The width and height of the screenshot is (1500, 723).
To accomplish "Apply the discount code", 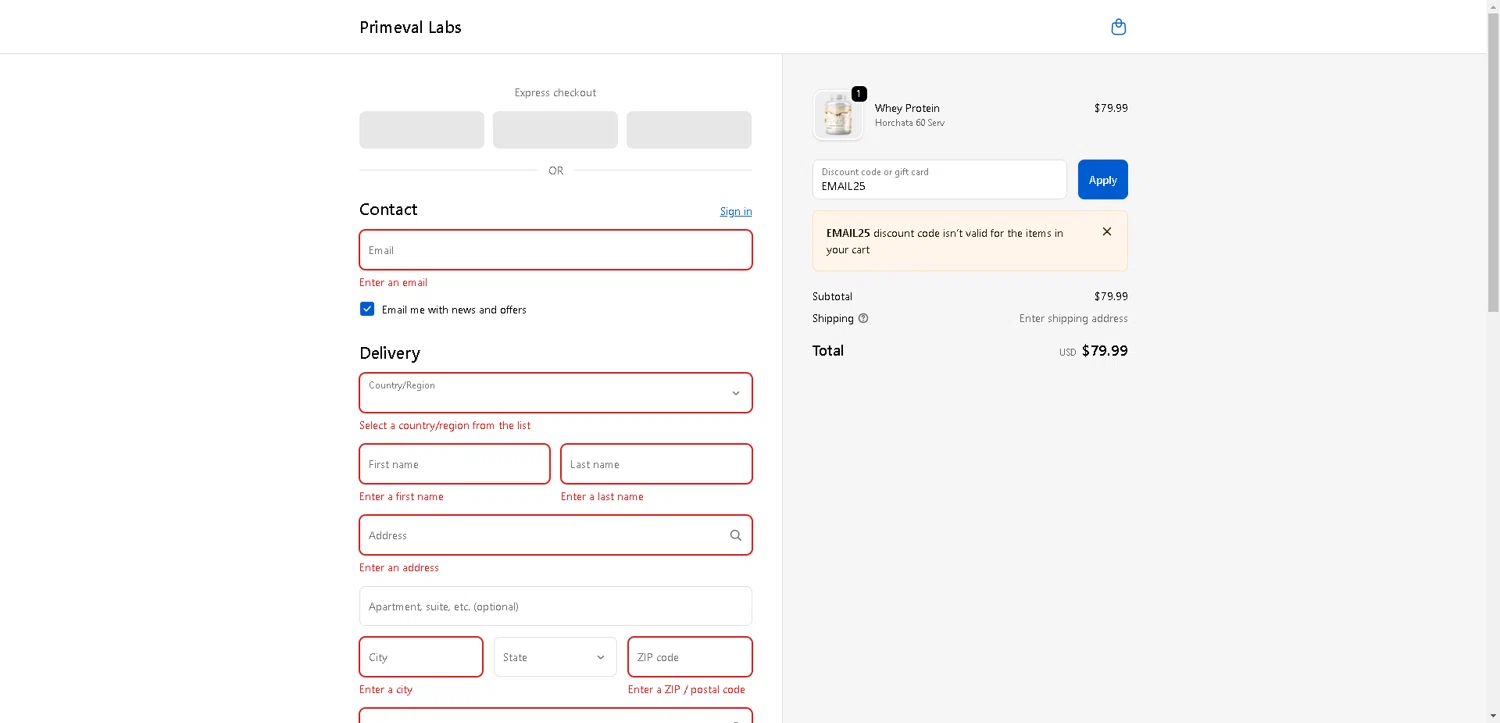I will click(x=1103, y=180).
